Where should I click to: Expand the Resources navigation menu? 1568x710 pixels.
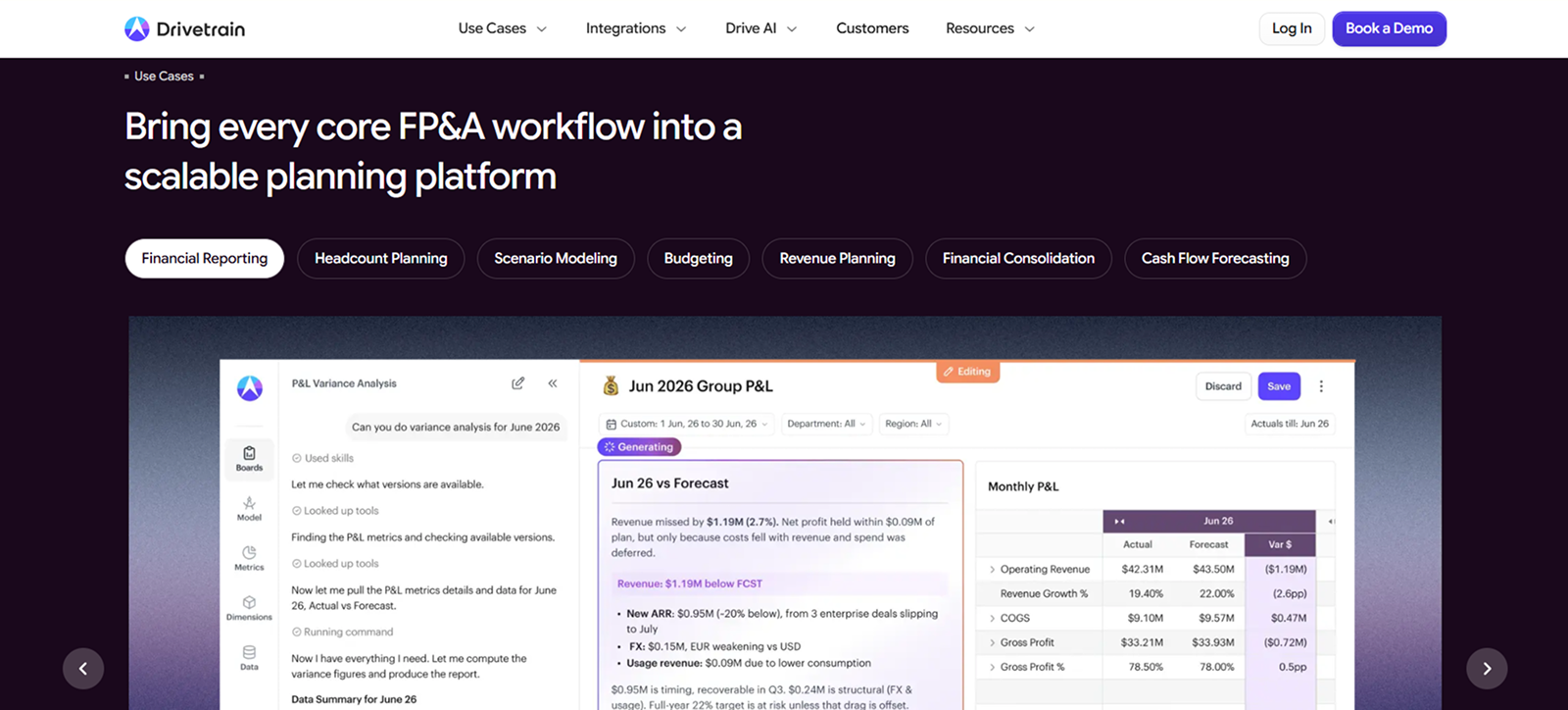[990, 28]
